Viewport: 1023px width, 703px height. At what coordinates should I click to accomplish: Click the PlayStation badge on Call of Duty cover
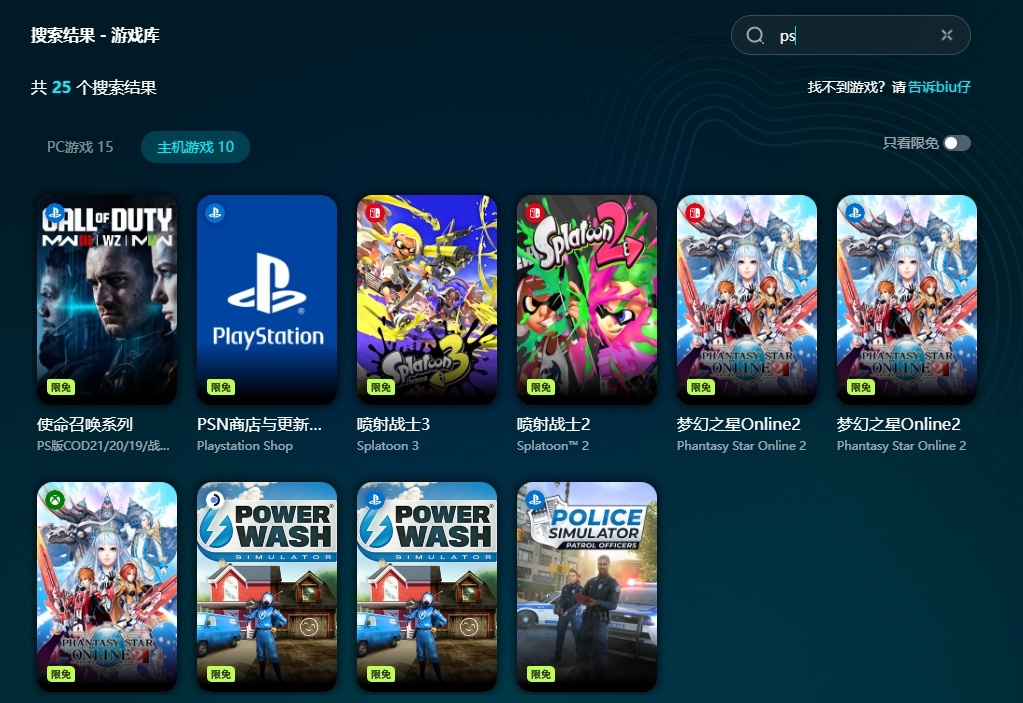[54, 213]
